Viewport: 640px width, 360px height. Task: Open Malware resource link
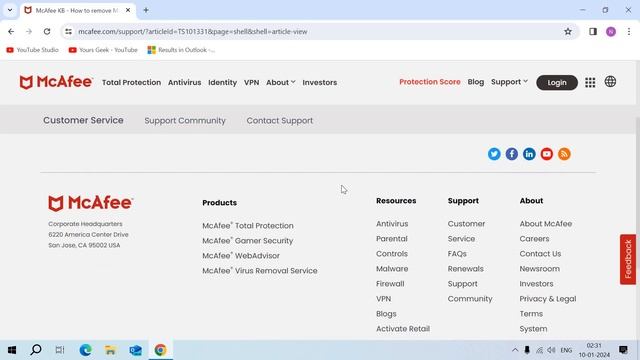click(x=392, y=269)
